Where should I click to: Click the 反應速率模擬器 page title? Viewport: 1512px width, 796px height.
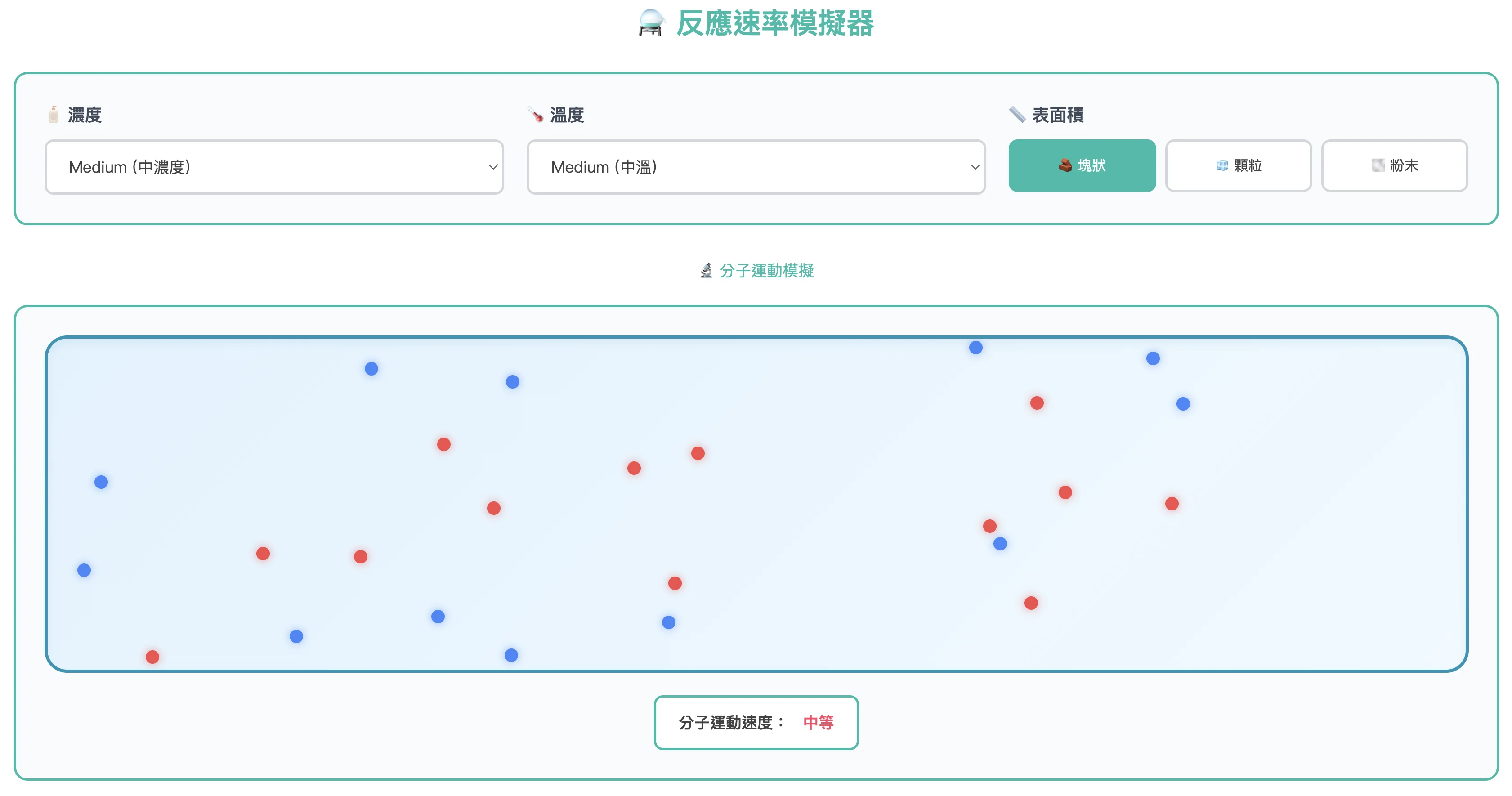(775, 23)
